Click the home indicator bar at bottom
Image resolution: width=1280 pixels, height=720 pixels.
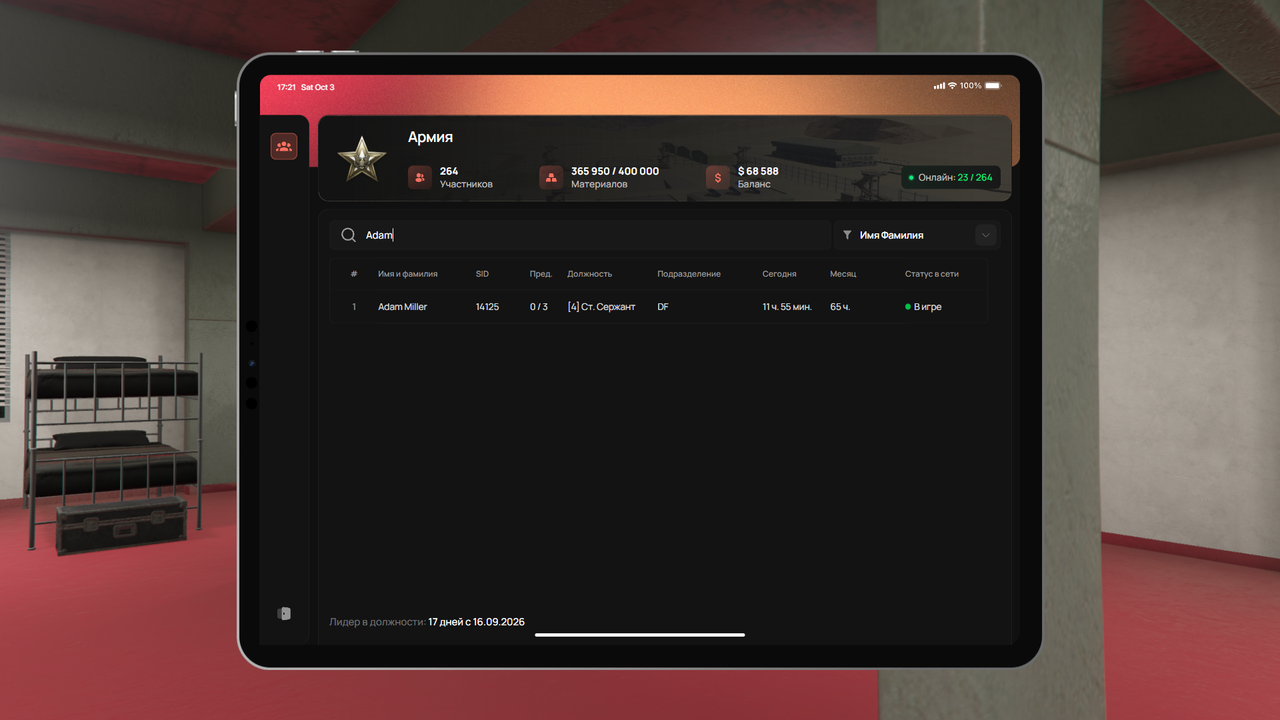640,634
